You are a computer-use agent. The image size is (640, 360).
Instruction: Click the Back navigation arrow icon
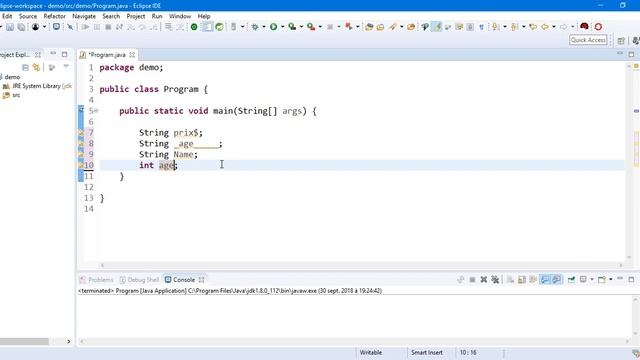(545, 27)
